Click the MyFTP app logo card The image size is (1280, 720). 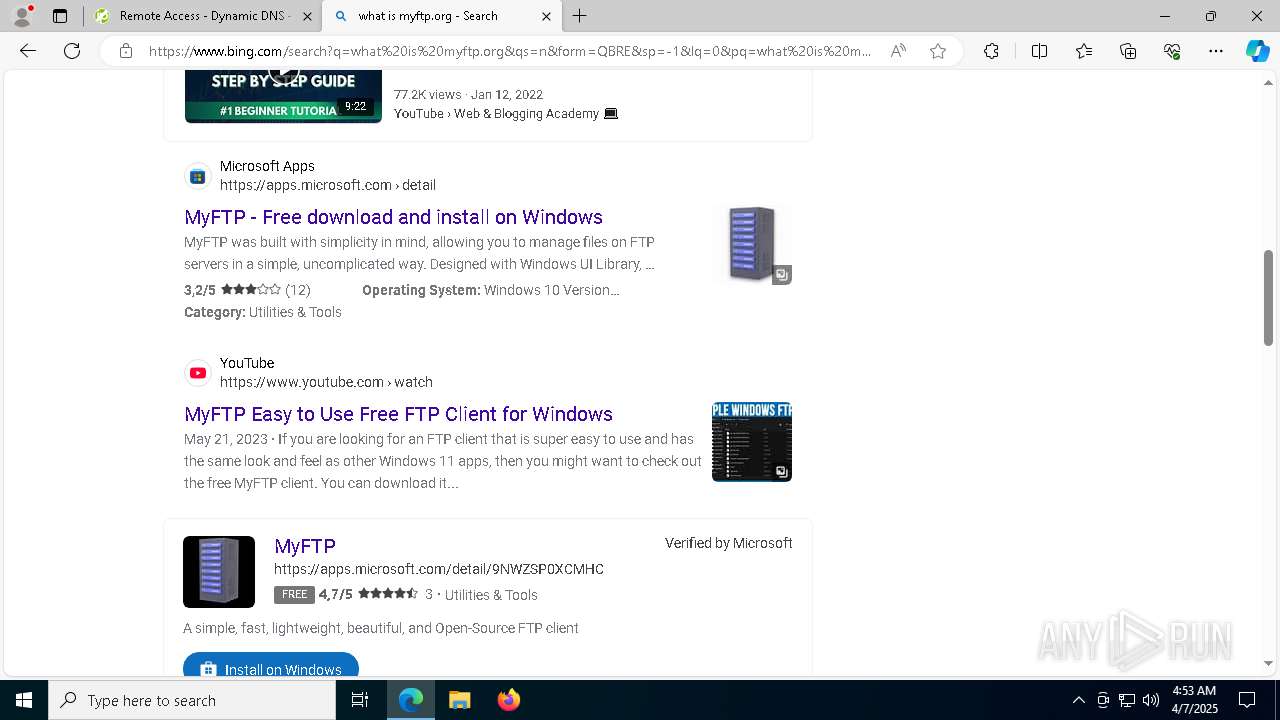click(x=219, y=572)
